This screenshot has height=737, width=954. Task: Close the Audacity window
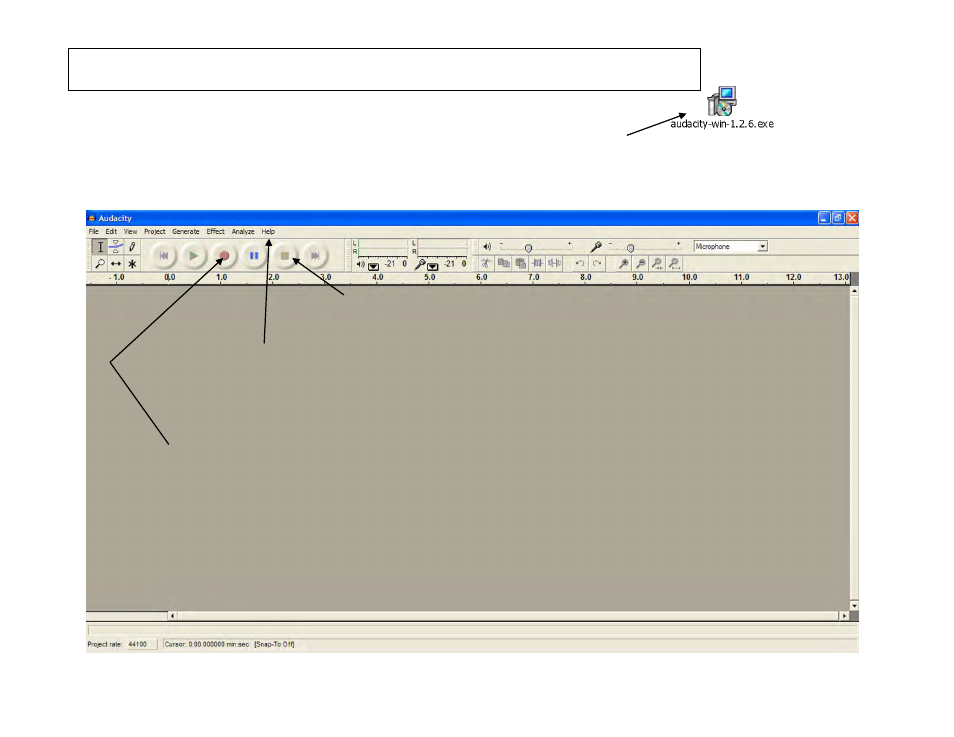click(852, 218)
